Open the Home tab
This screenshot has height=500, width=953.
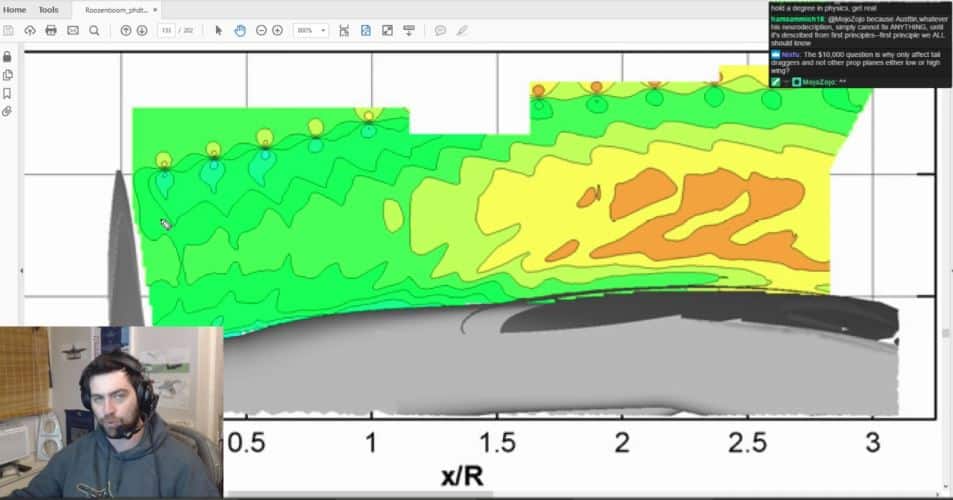coord(15,9)
